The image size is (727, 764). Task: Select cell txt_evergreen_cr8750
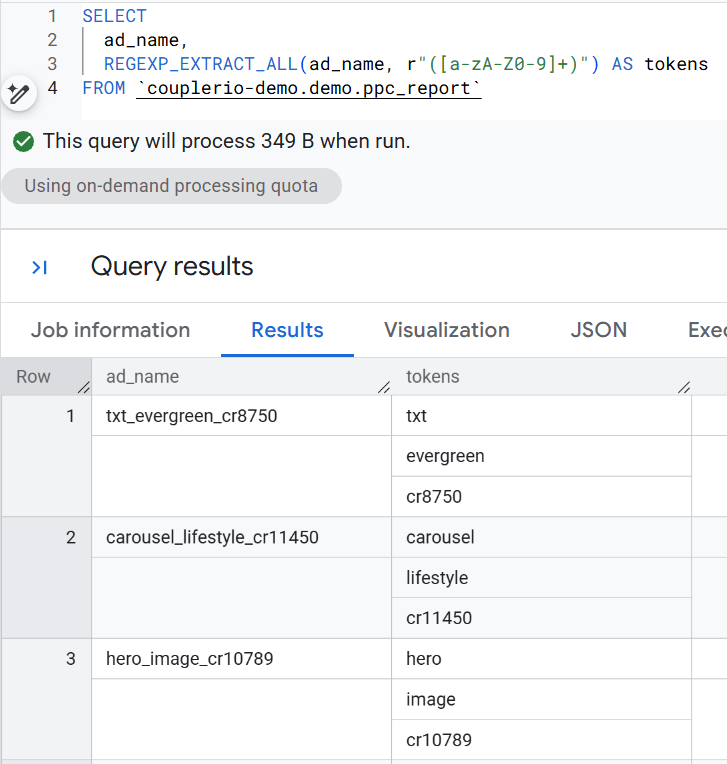[x=242, y=416]
